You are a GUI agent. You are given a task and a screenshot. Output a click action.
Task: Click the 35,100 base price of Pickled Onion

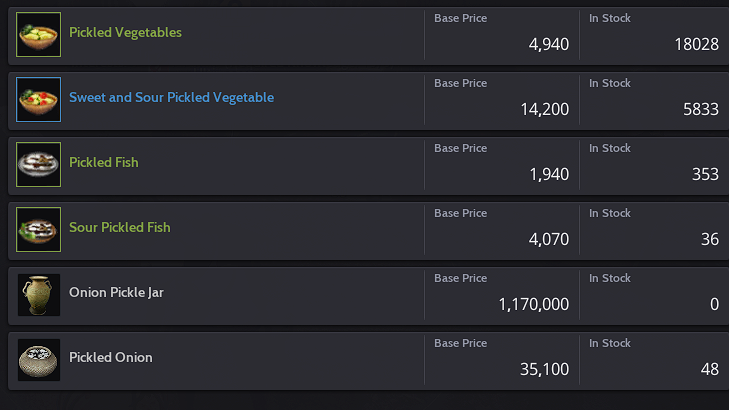click(545, 370)
